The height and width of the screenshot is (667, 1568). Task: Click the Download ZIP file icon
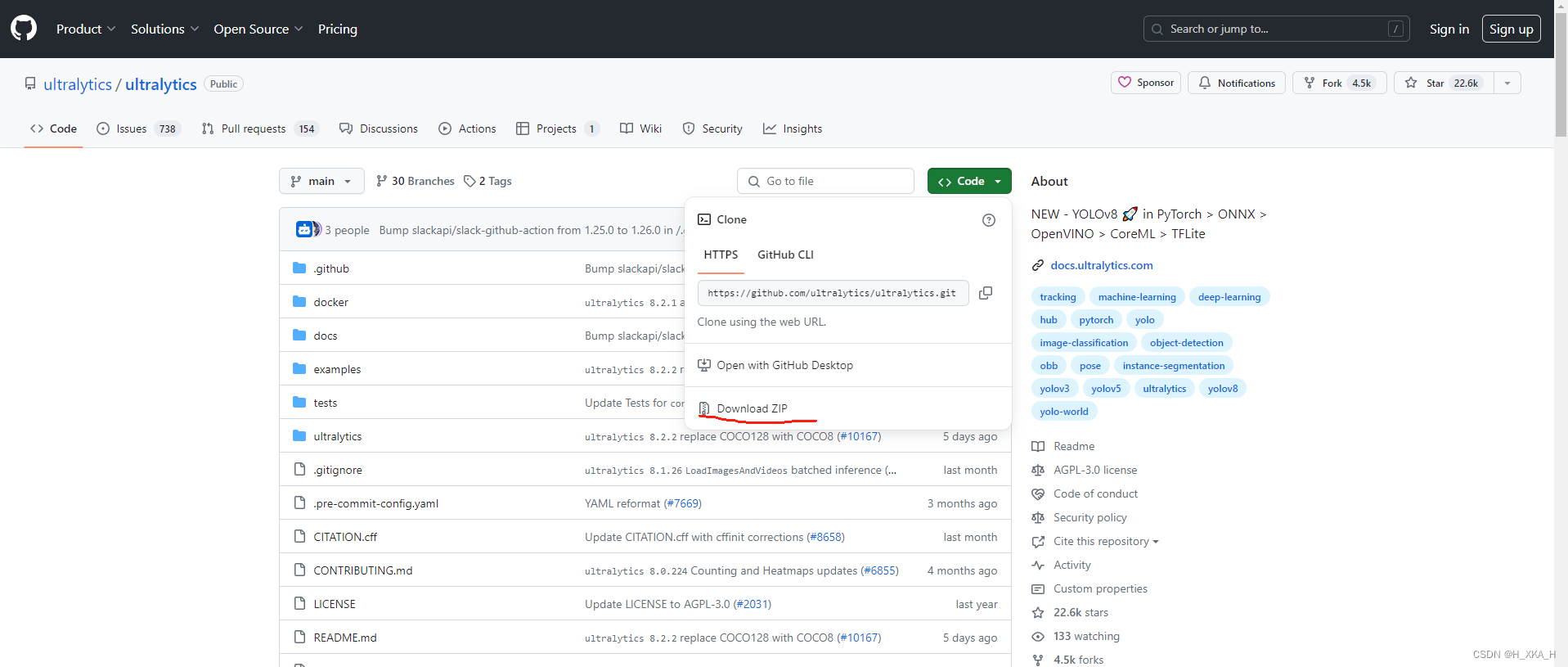click(x=704, y=408)
